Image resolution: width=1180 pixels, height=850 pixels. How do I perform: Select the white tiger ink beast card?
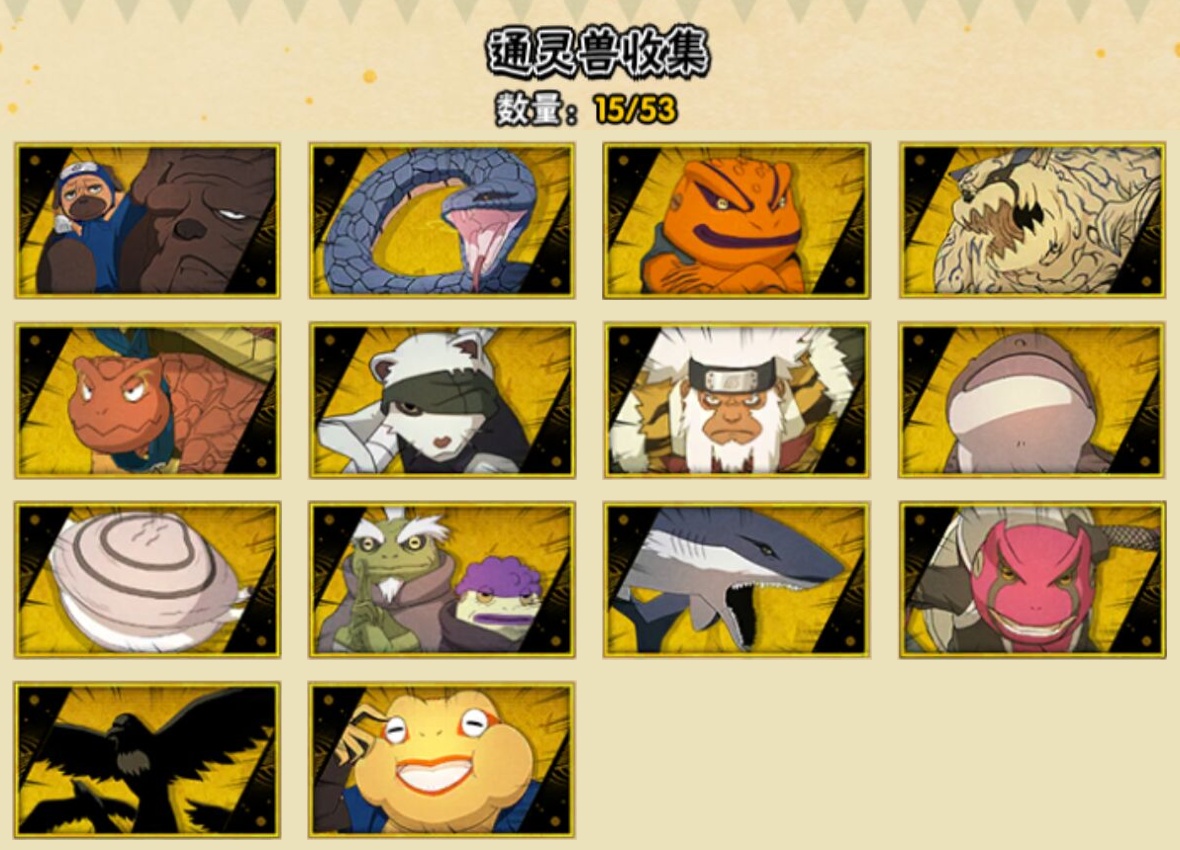pyautogui.click(x=1032, y=221)
